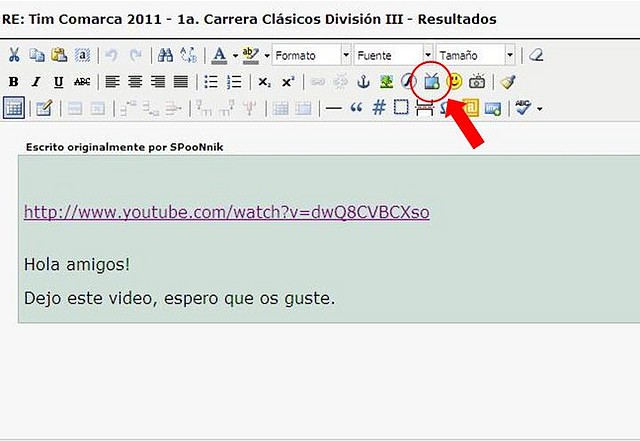Click the Replace icon
The image size is (640, 441).
[189, 55]
